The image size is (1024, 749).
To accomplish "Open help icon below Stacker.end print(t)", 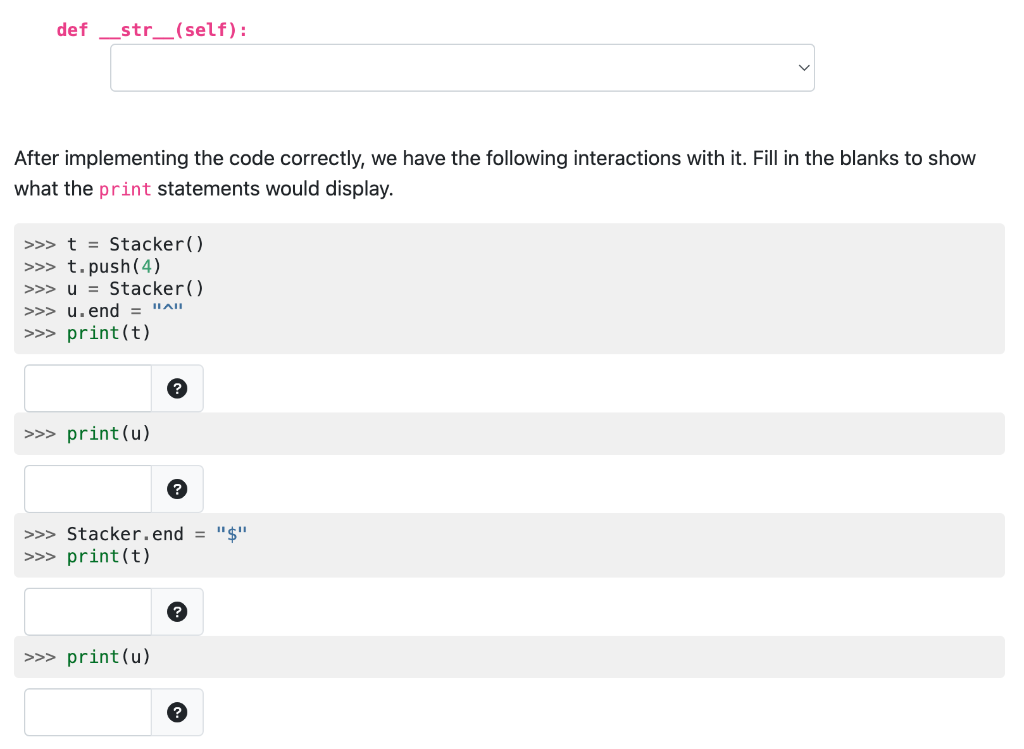I will [177, 612].
